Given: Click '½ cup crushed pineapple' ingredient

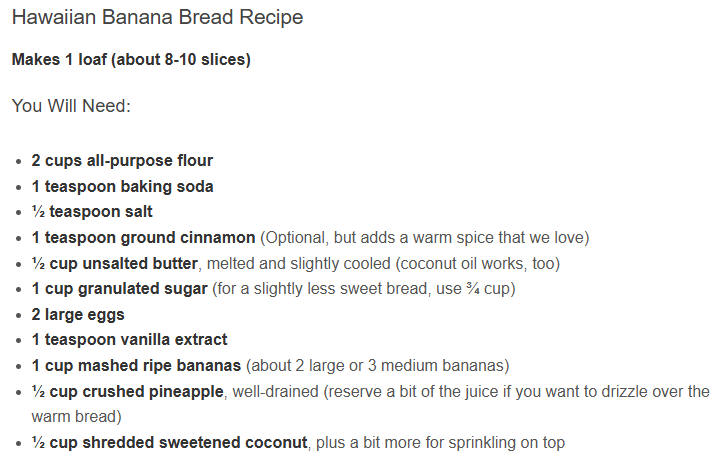Looking at the screenshot, I should click(x=128, y=392).
